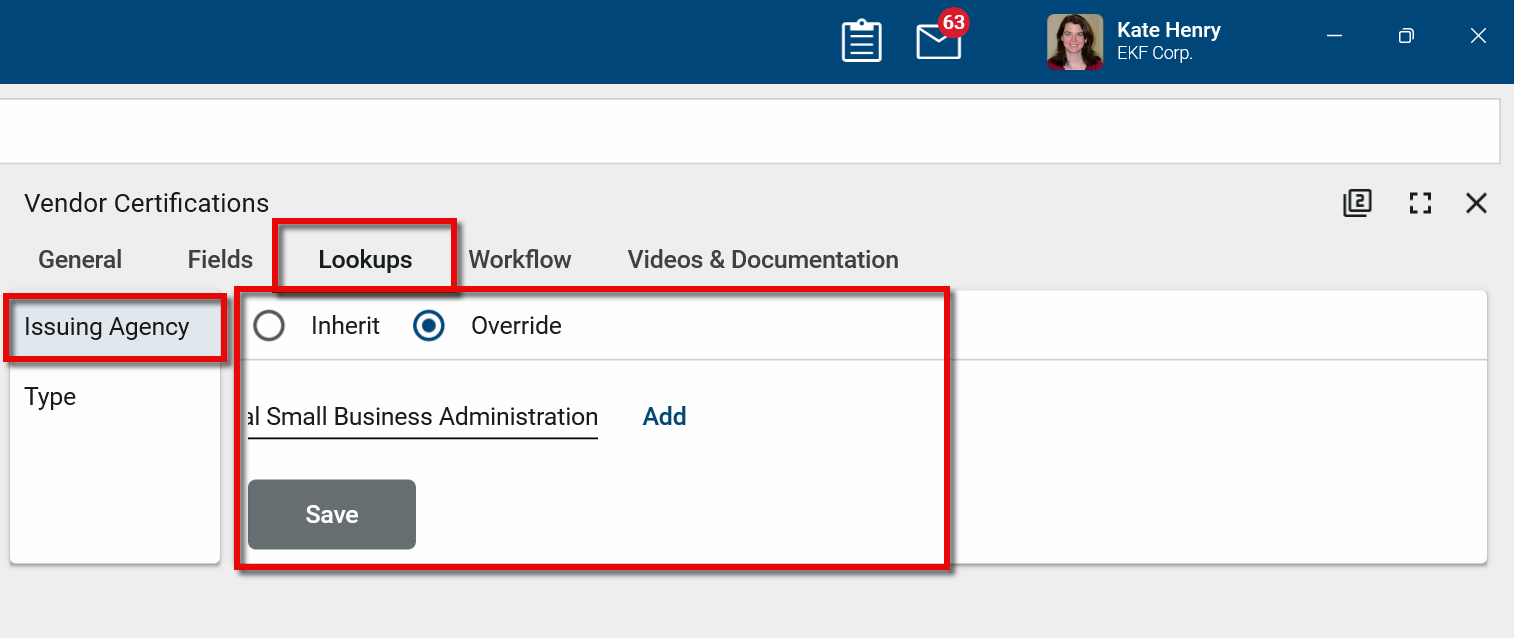Open the clipboard tasks icon

[x=861, y=41]
